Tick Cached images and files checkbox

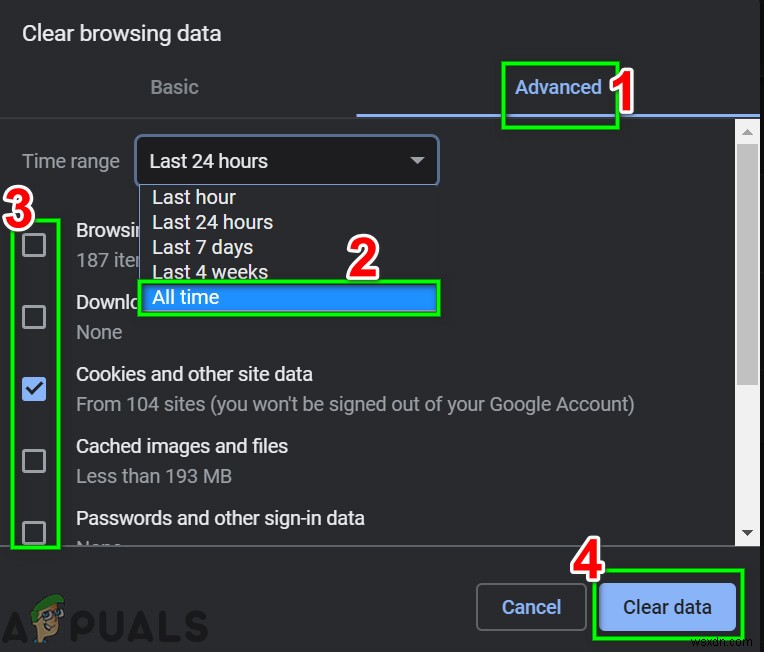[35, 461]
